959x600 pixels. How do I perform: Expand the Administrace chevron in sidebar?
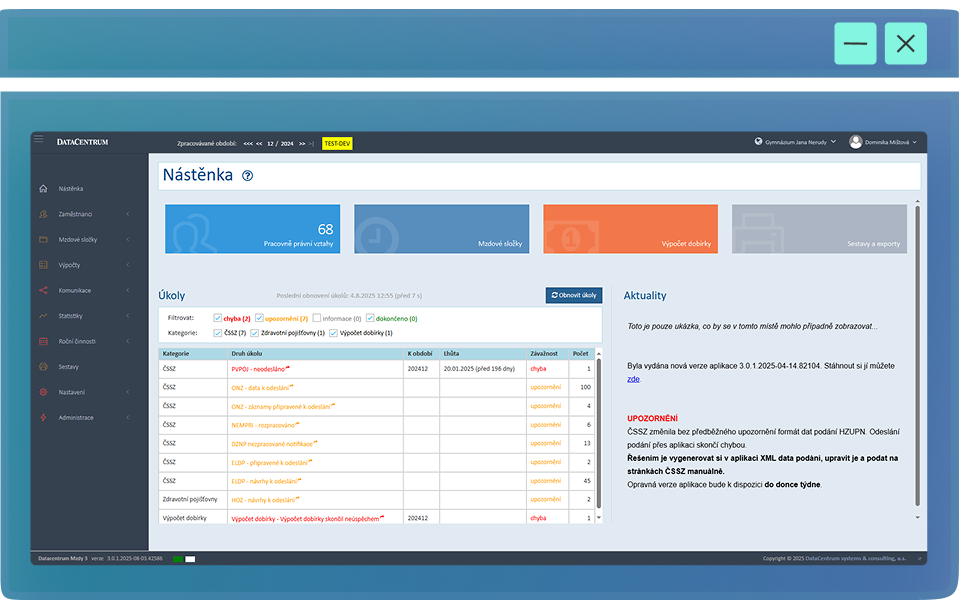tap(128, 417)
